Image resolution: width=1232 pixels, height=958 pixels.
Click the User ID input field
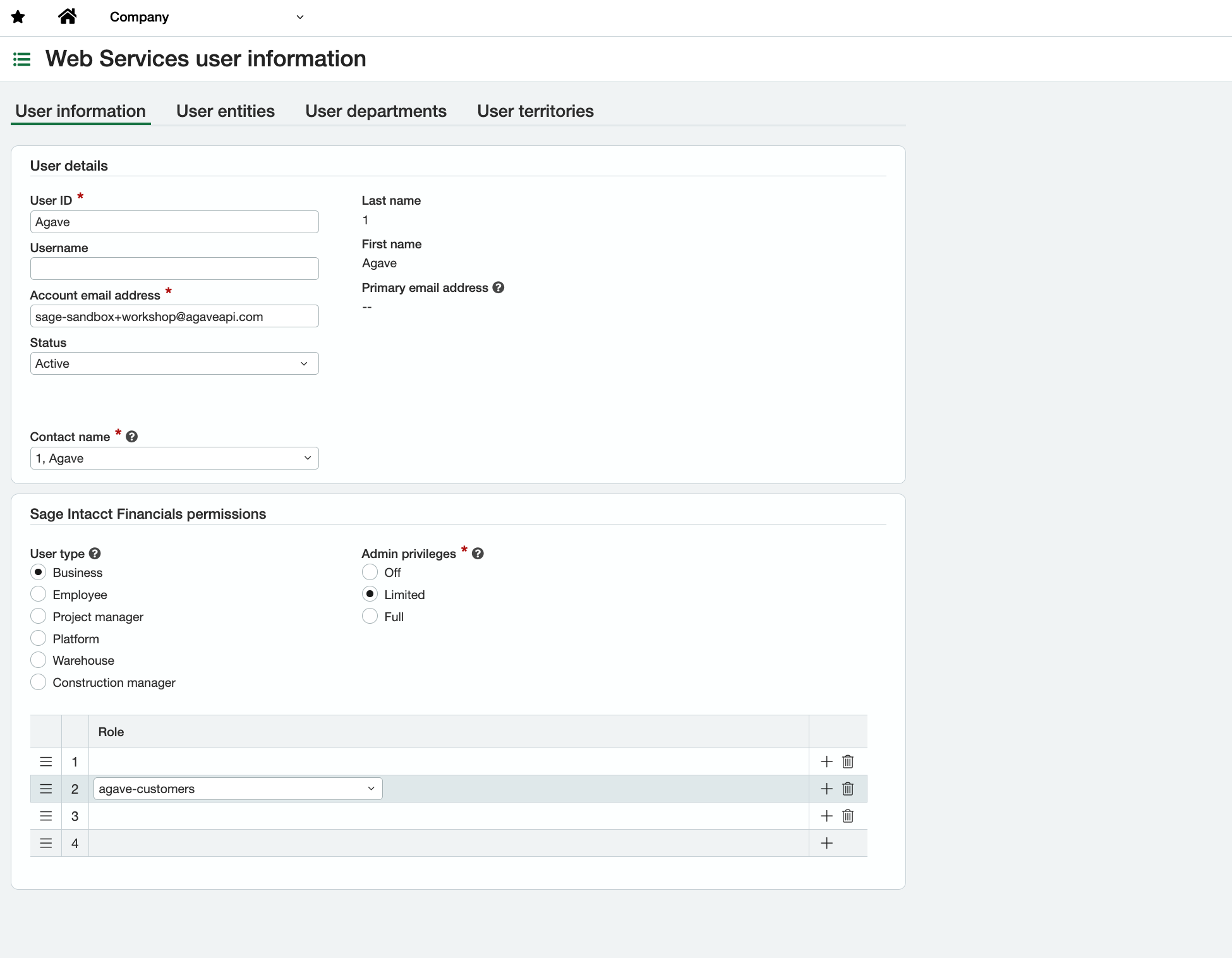coord(174,222)
